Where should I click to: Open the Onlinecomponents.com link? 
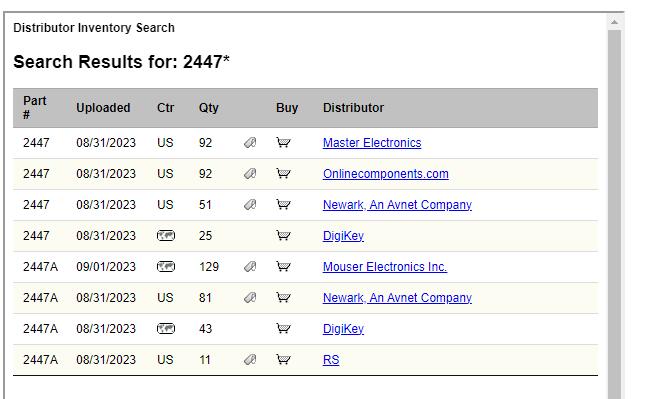coord(386,174)
